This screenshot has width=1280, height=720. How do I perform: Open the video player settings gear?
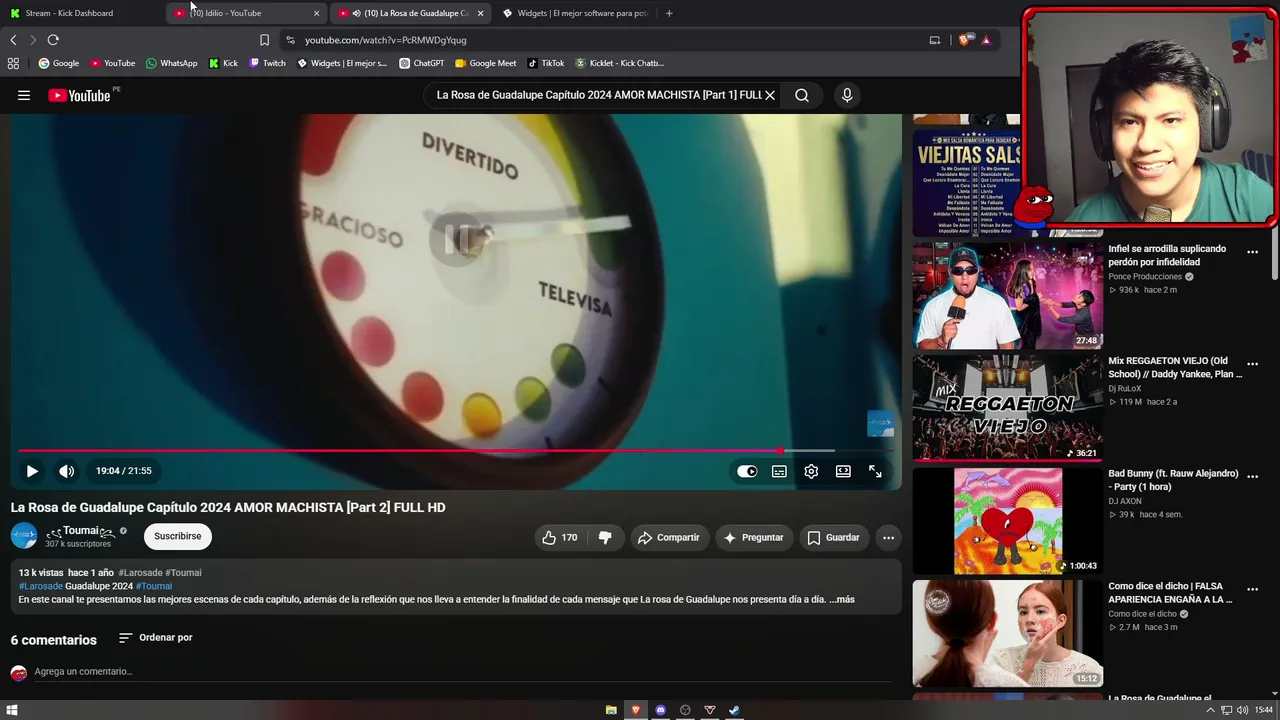811,471
